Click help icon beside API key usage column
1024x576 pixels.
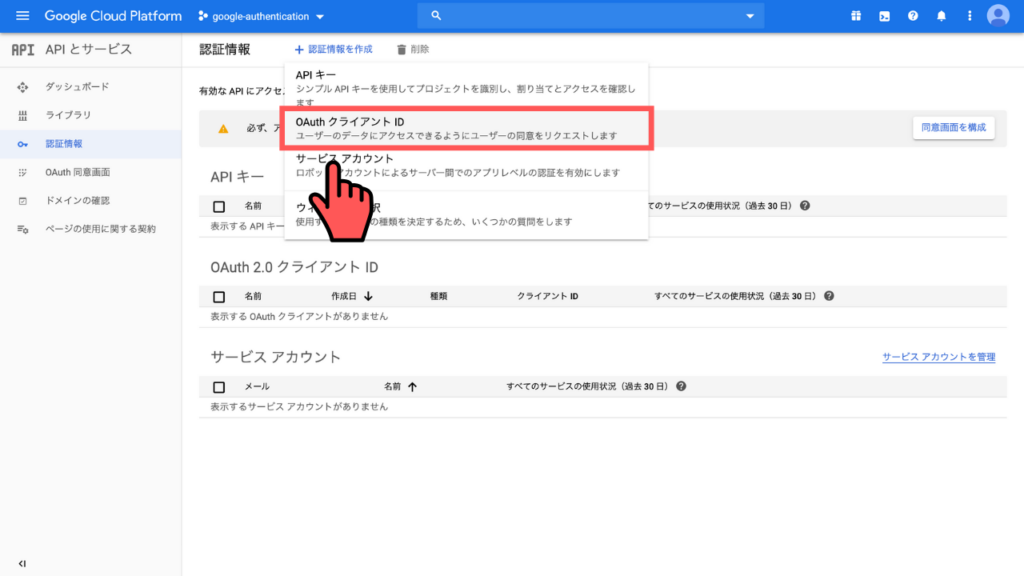[805, 206]
